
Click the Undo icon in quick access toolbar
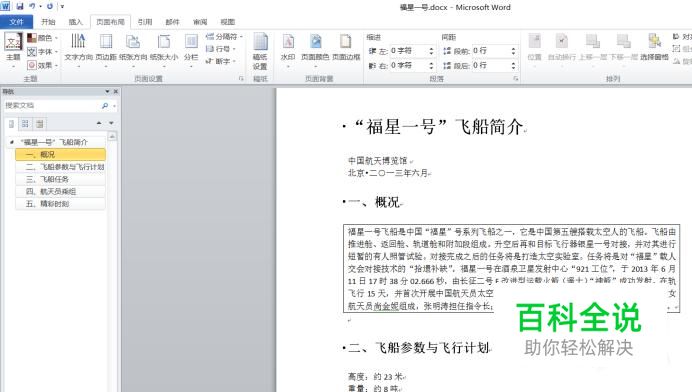[x=32, y=6]
